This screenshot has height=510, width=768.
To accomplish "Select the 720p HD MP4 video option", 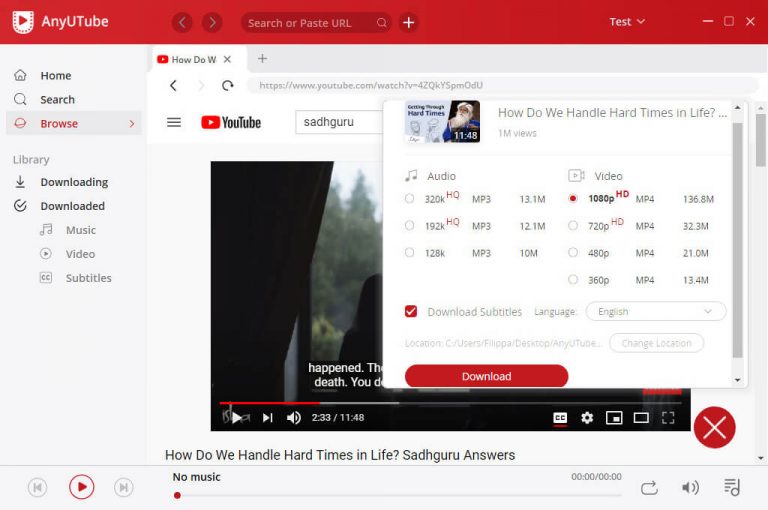I will pos(573,226).
